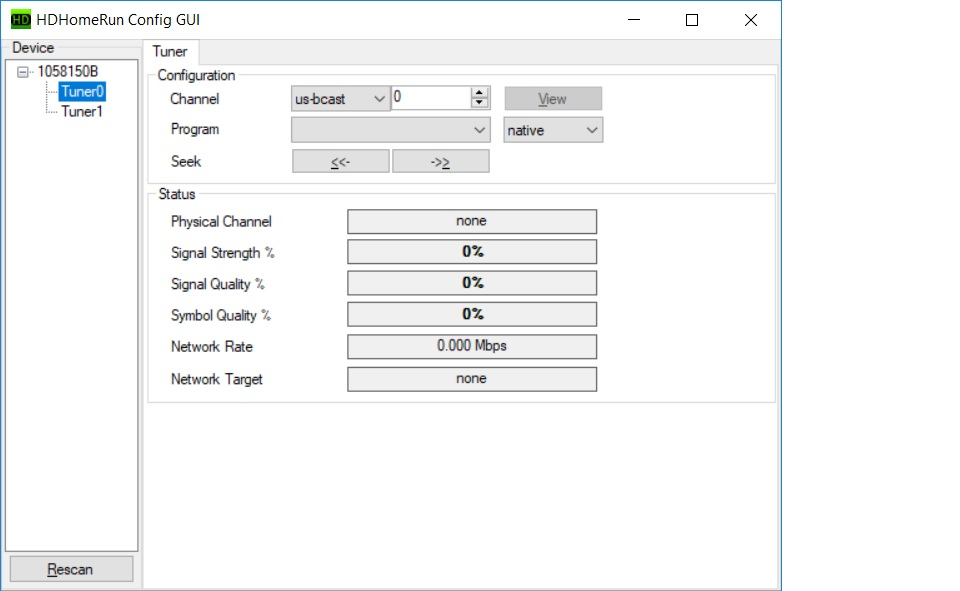Click the Network Target label

(217, 379)
